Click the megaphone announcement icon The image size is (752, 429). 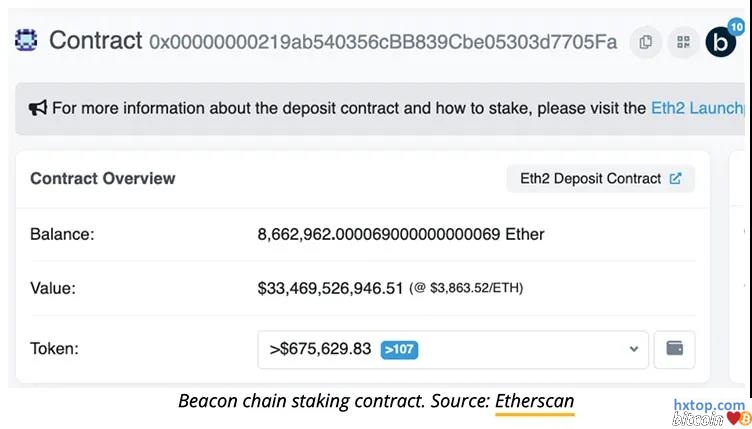pyautogui.click(x=38, y=108)
